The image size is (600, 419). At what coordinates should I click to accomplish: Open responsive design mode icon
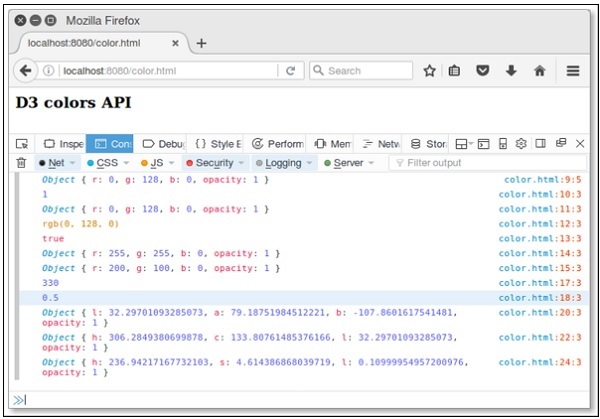[503, 144]
